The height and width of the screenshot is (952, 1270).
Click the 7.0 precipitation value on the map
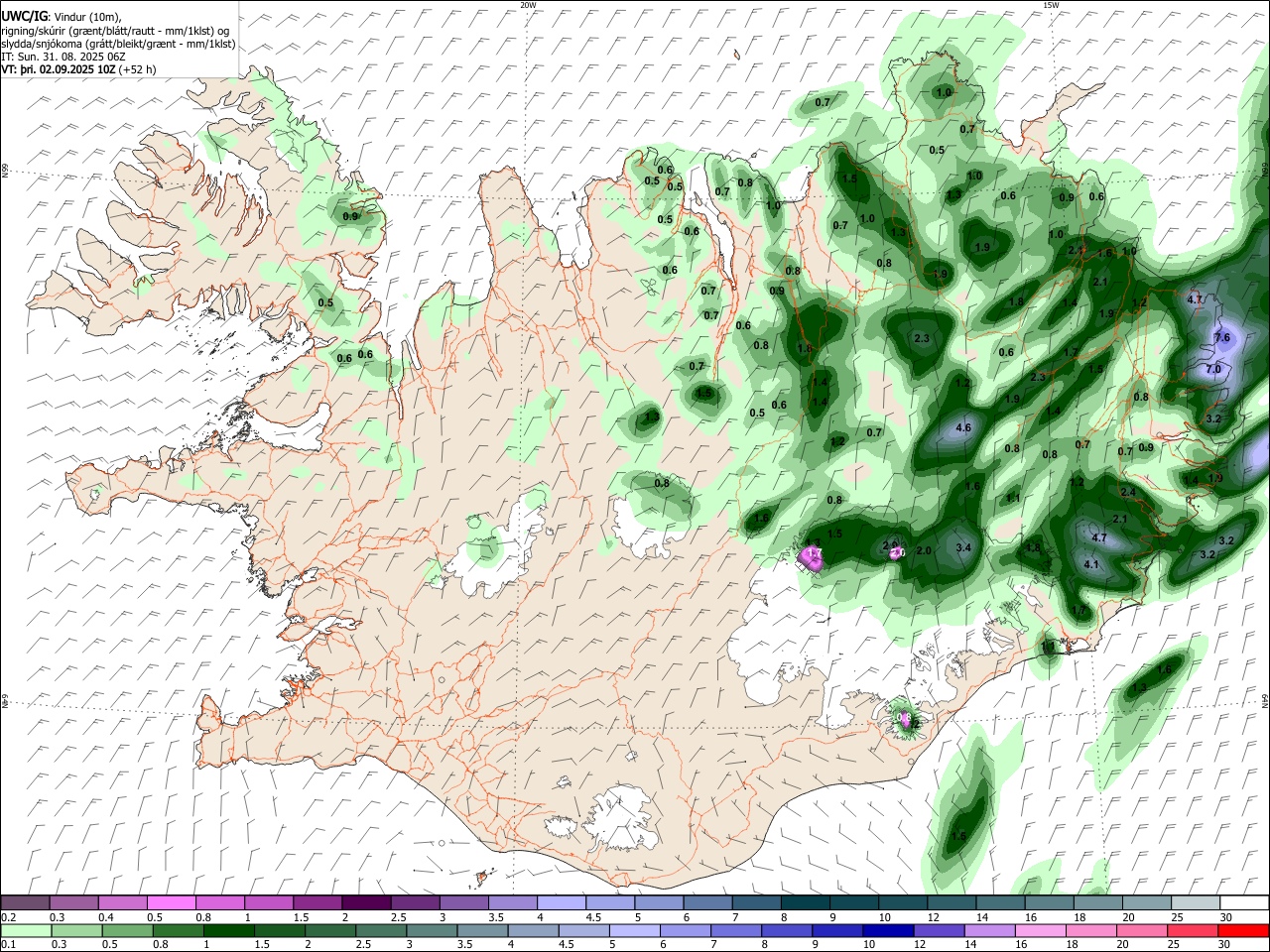1212,369
